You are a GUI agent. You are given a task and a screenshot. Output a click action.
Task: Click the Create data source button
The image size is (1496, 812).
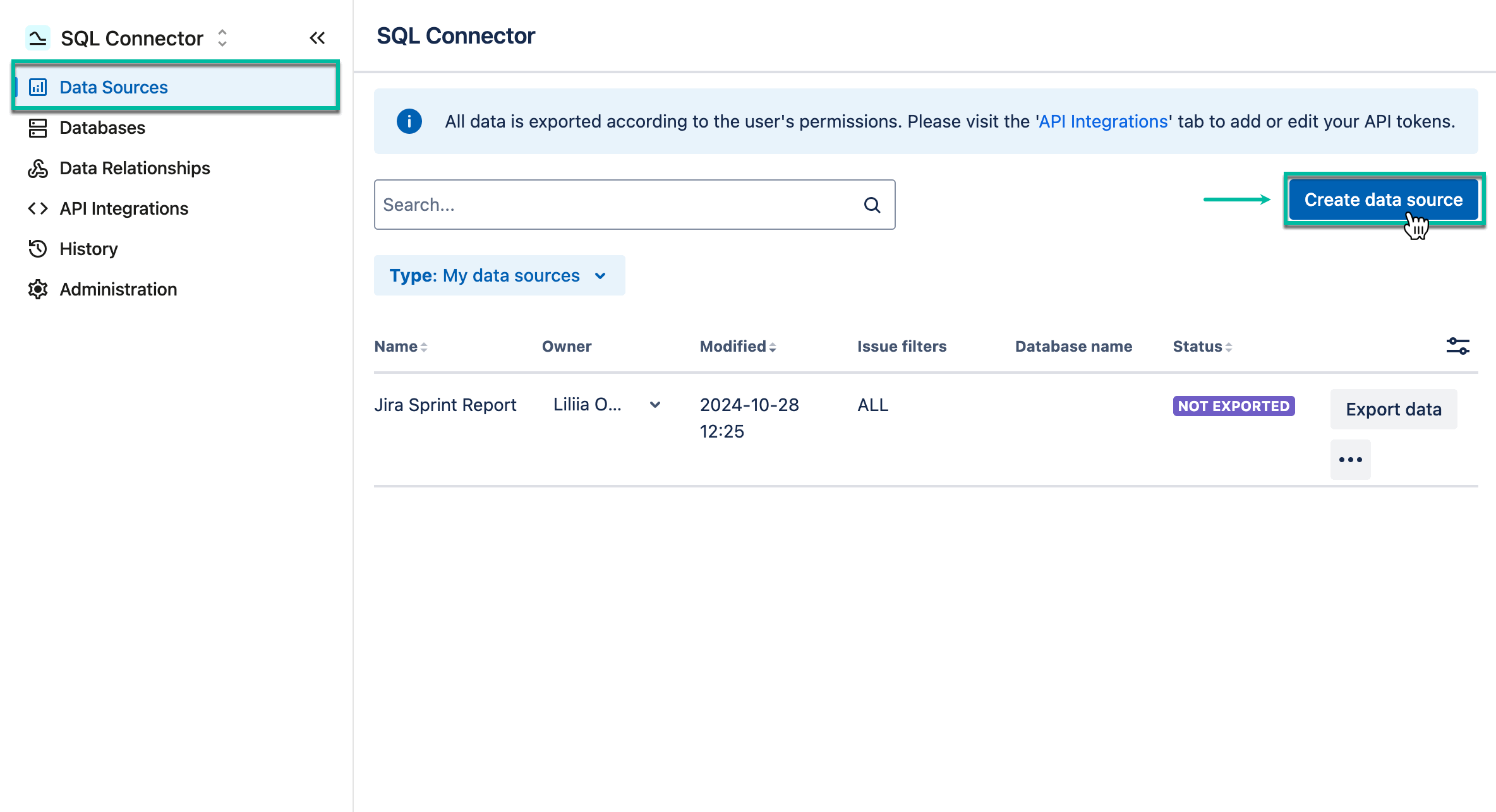click(1383, 200)
